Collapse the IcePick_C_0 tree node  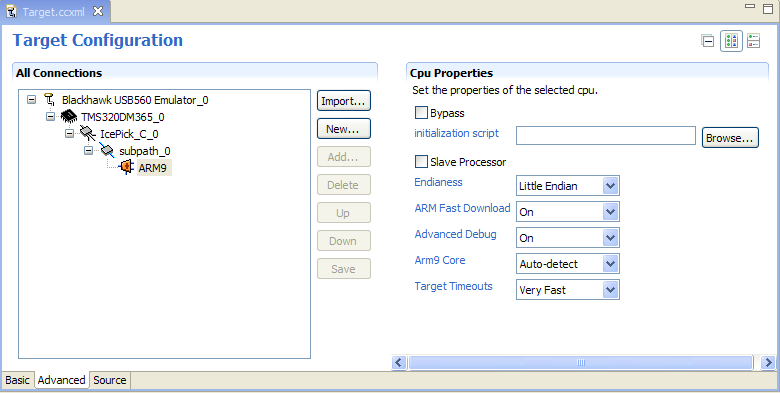click(70, 133)
